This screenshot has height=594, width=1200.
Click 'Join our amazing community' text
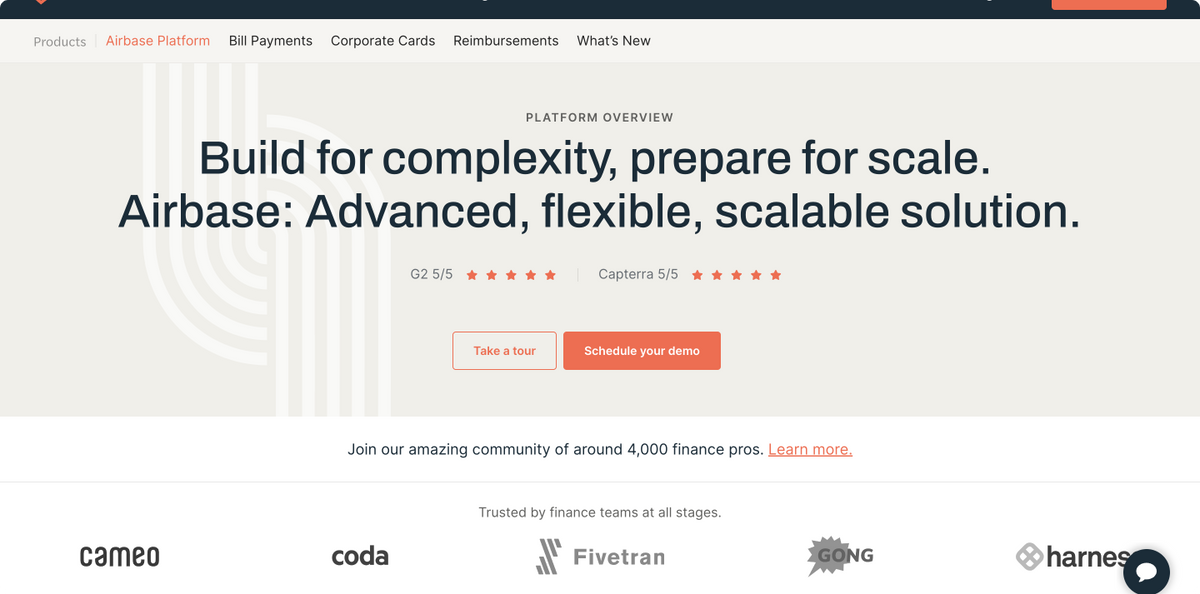click(556, 449)
